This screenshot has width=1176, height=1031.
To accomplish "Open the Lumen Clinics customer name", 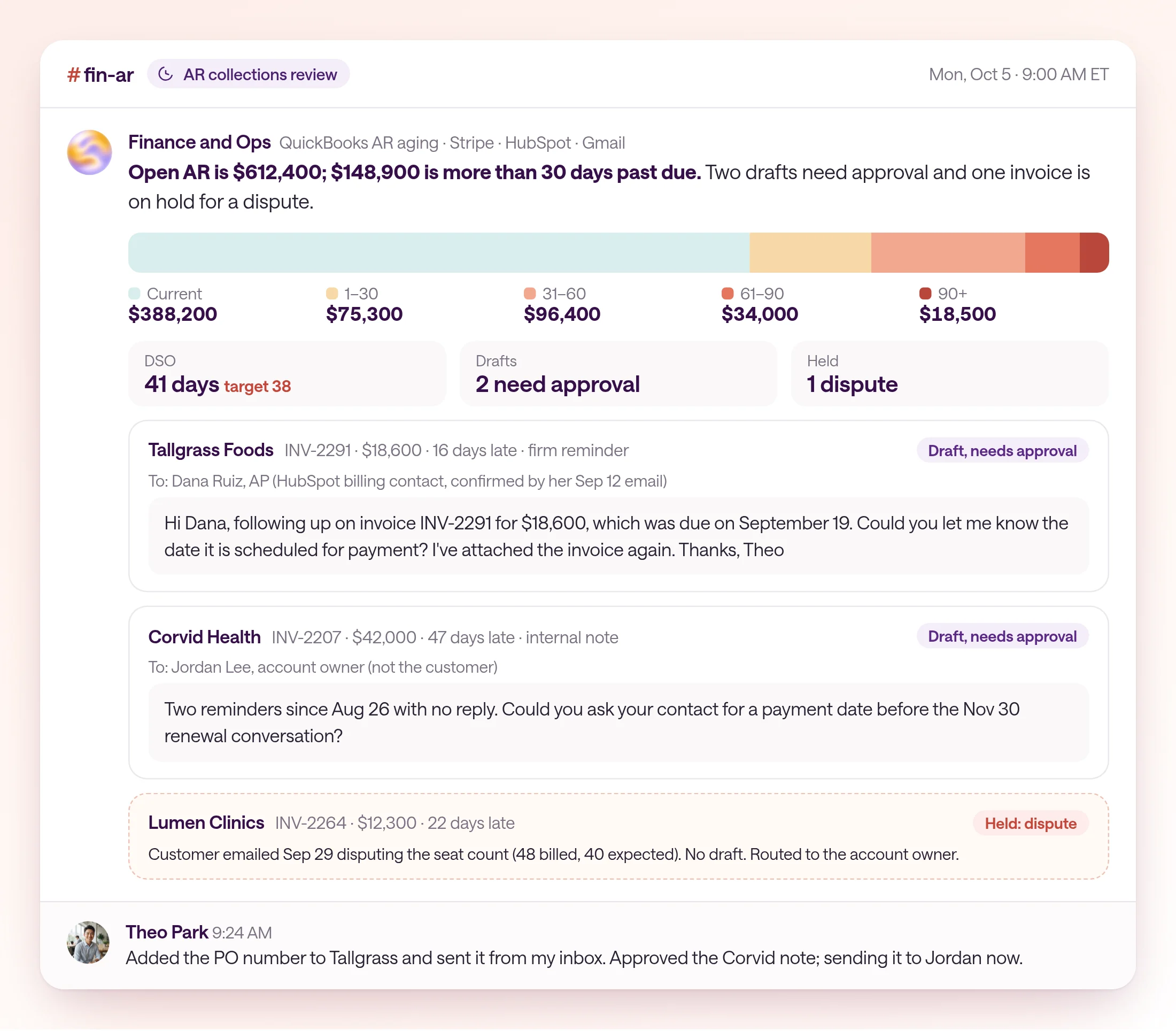I will 206,823.
